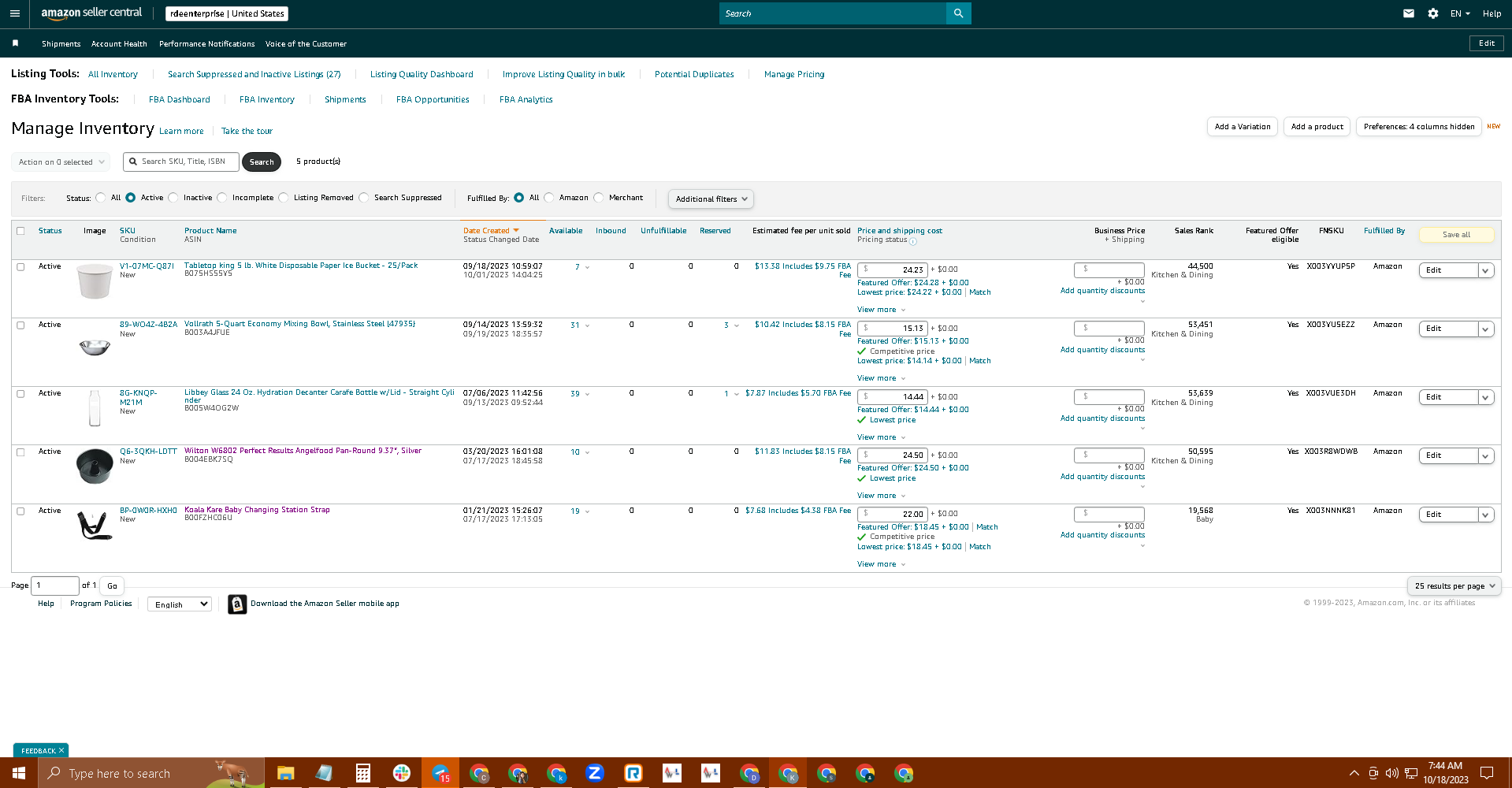The width and height of the screenshot is (1512, 788).
Task: Close the Feedback tab
Action: pos(61,750)
